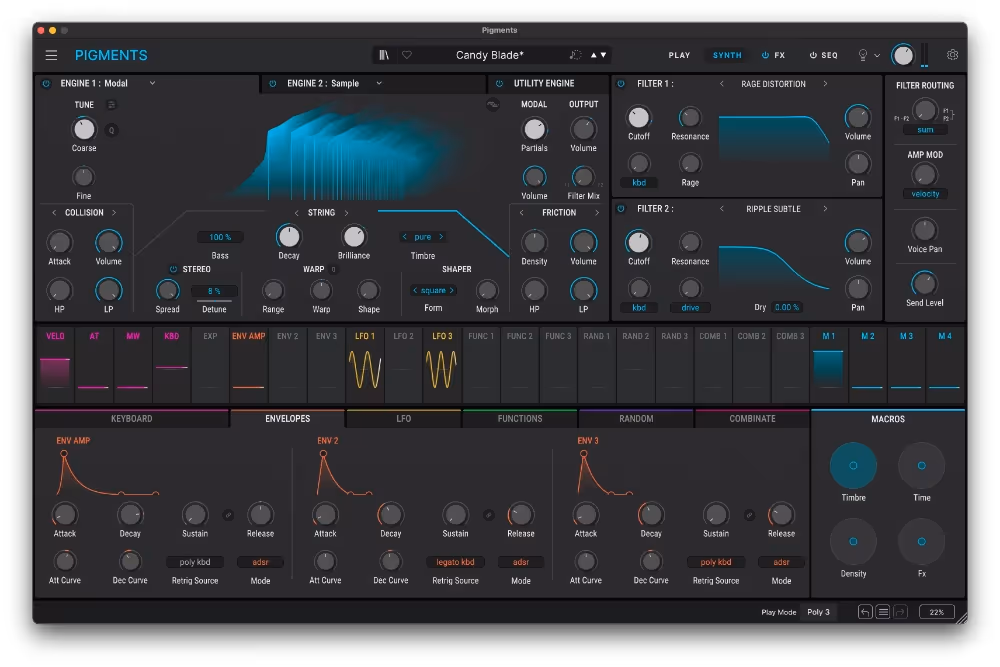Open settings gear icon
The image size is (1000, 667).
click(952, 55)
